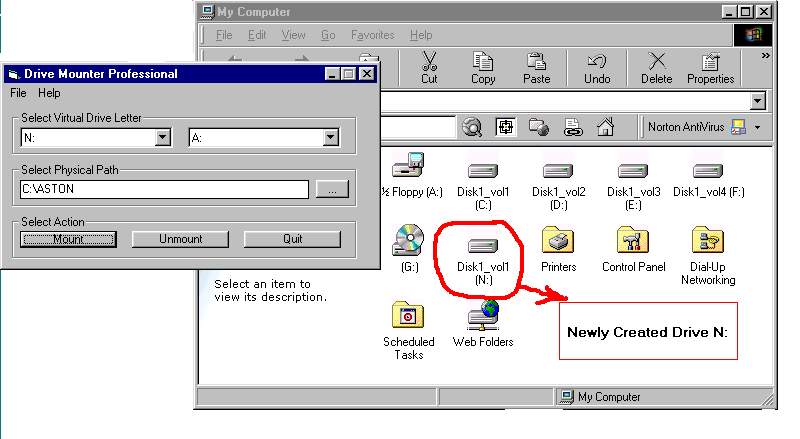This screenshot has height=439, width=800.
Task: Select the Disk1_vol2 (D:) drive icon
Action: pyautogui.click(x=558, y=170)
